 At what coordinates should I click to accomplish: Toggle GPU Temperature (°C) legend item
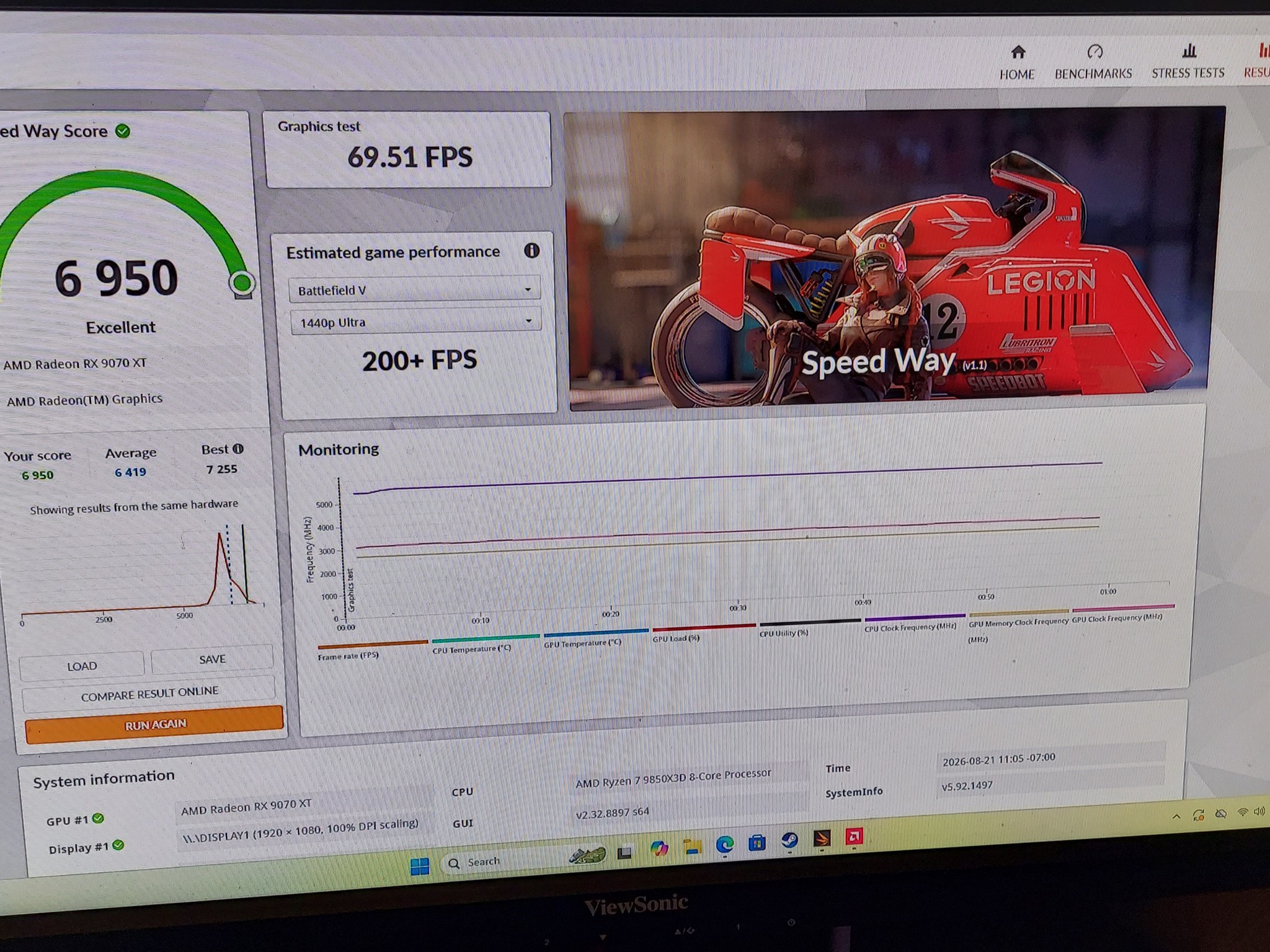pyautogui.click(x=595, y=638)
